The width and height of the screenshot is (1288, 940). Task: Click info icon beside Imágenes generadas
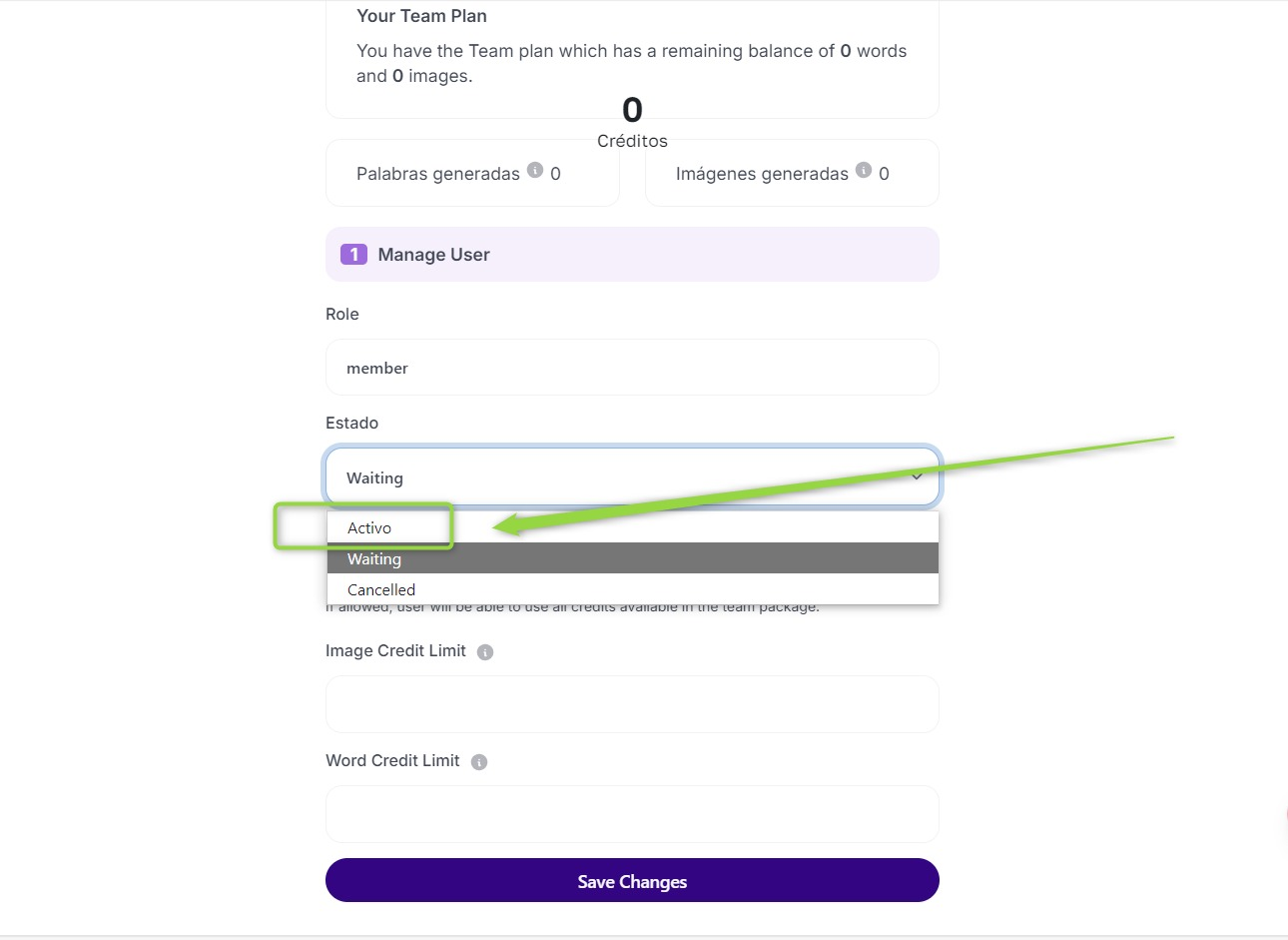[864, 170]
